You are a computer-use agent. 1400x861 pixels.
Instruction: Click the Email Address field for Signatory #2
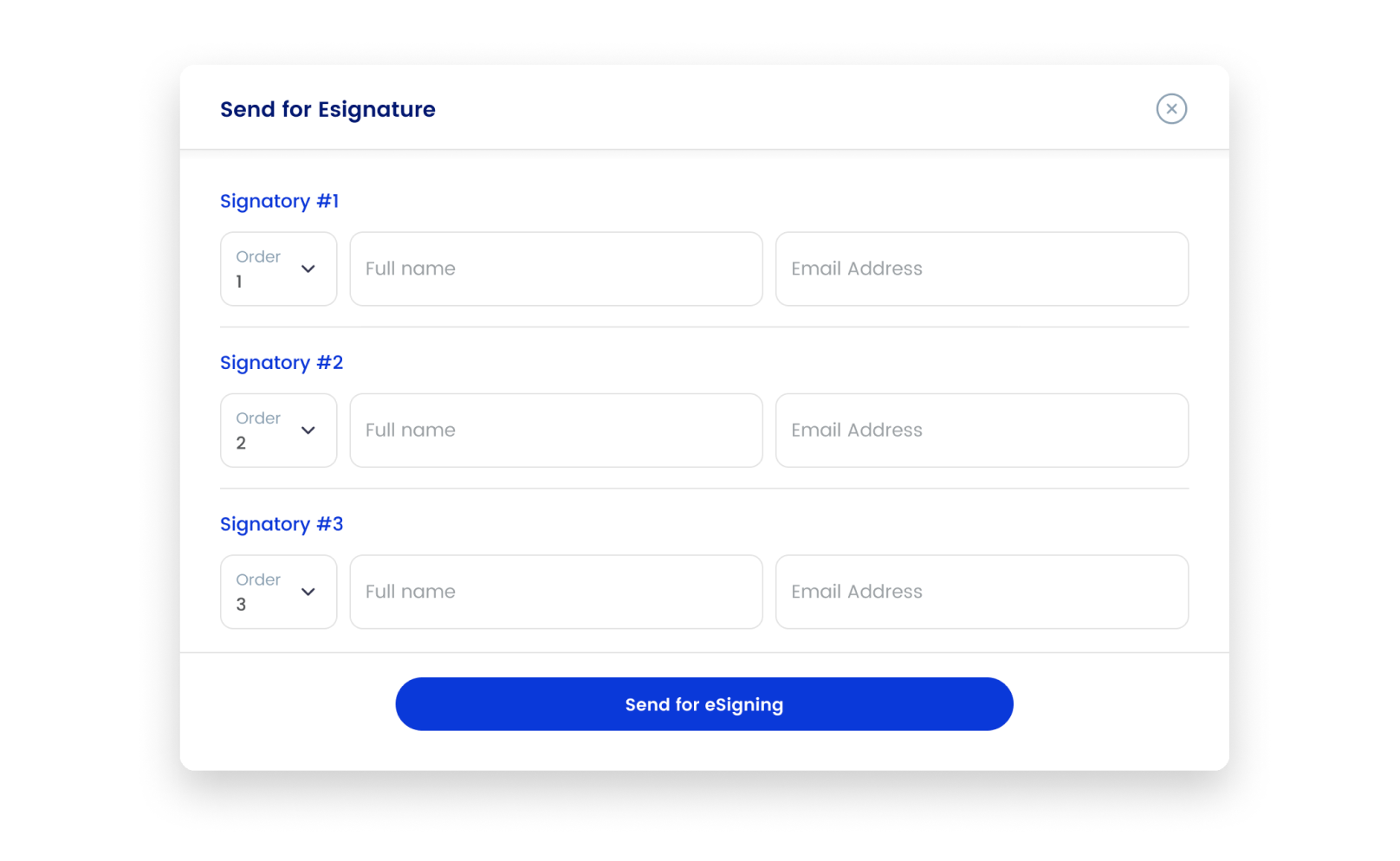(982, 430)
